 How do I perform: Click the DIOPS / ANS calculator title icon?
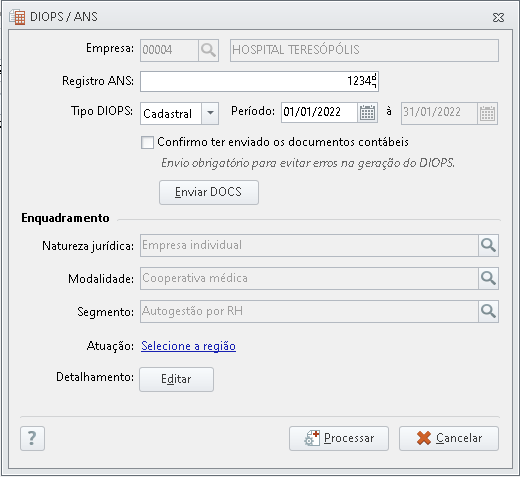point(17,17)
